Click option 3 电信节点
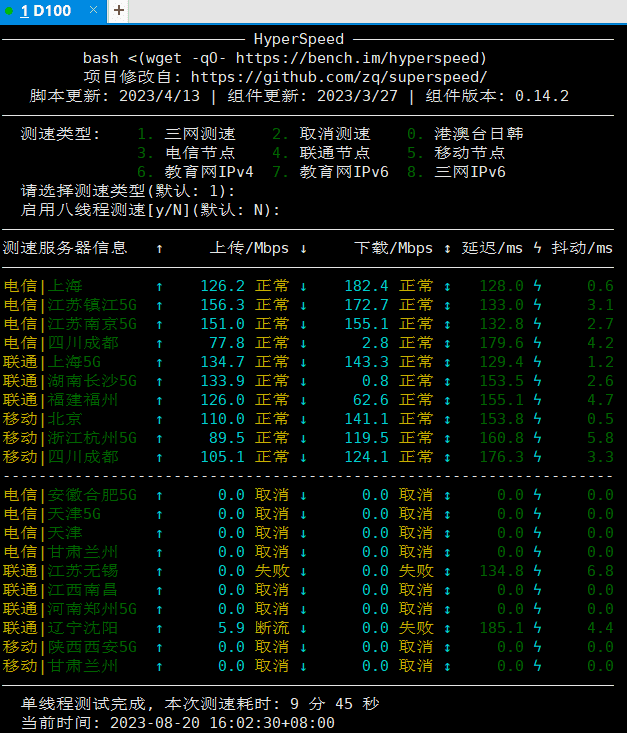Viewport: 627px width, 733px height. [x=186, y=153]
